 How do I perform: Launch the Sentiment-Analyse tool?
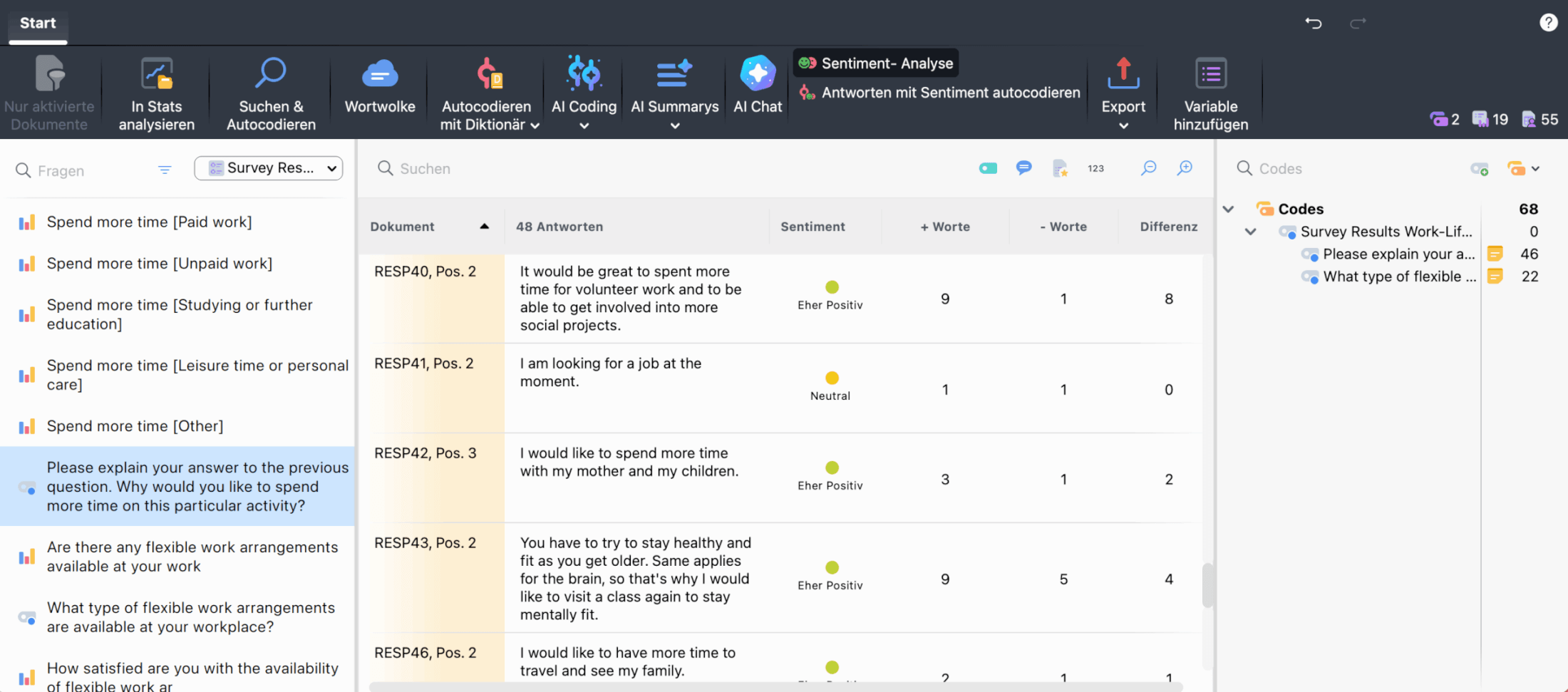tap(875, 63)
